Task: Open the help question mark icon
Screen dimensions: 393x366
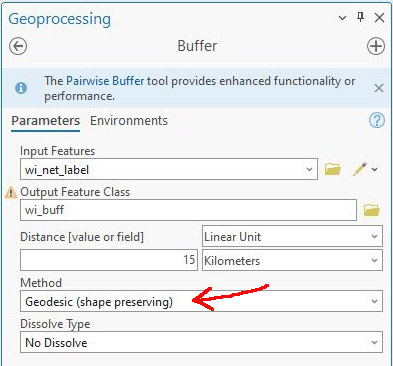Action: coord(377,120)
